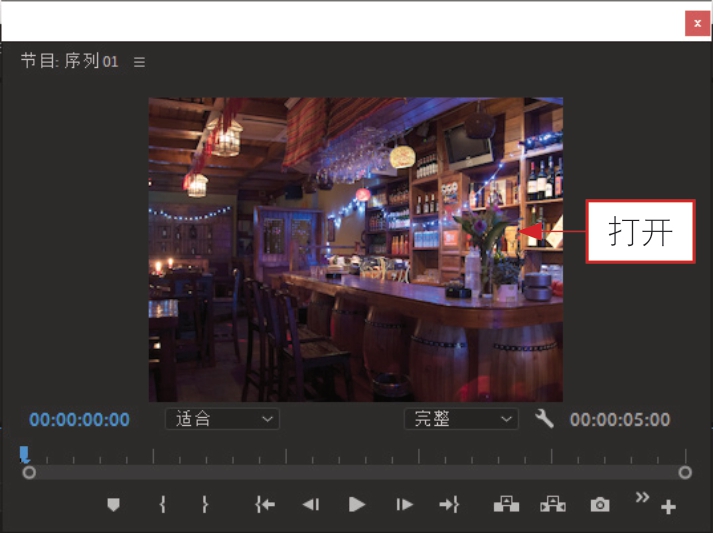Click the Extract button icon
This screenshot has width=714, height=533.
click(553, 504)
